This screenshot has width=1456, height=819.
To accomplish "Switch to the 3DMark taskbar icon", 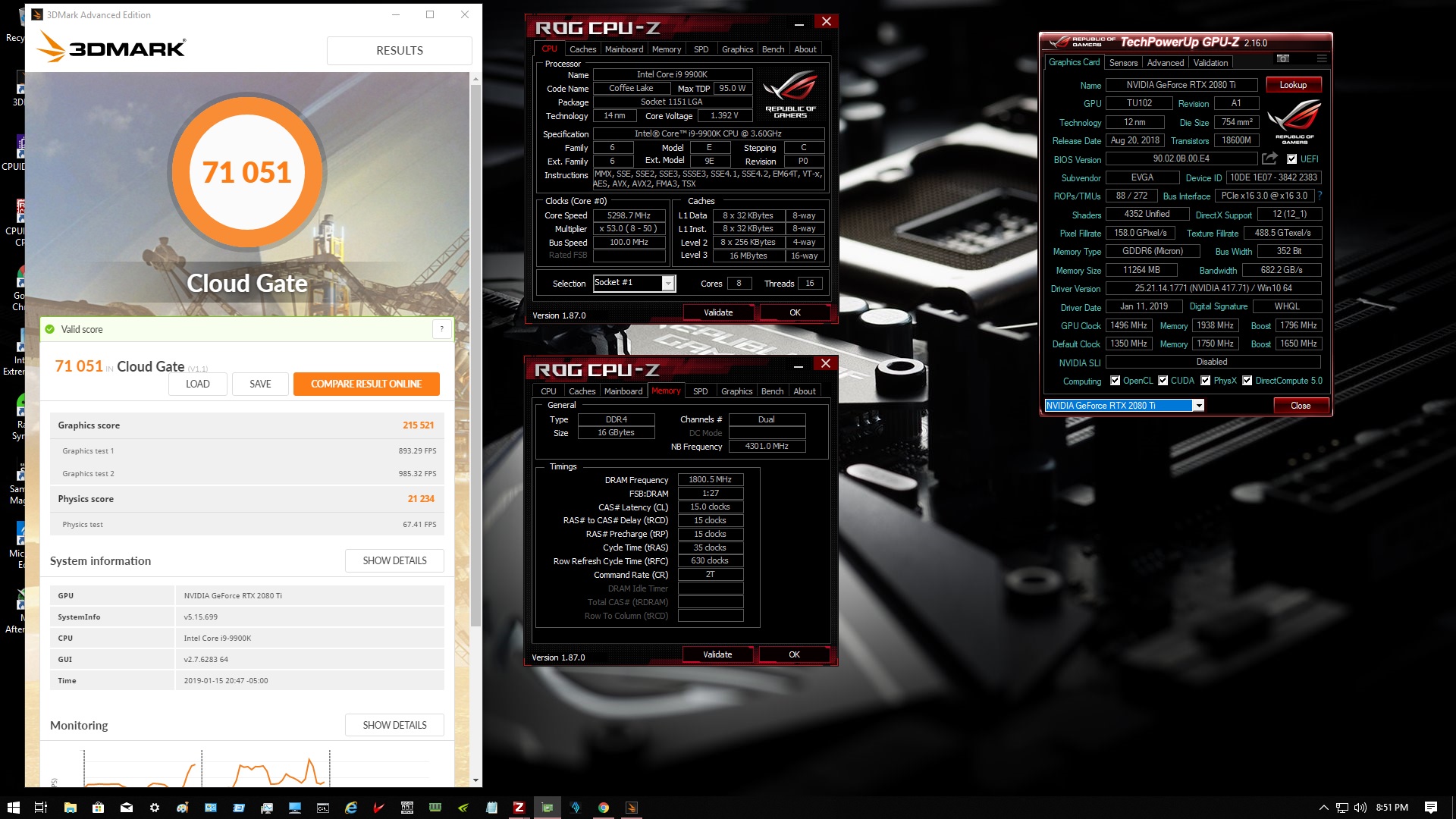I will click(x=631, y=808).
